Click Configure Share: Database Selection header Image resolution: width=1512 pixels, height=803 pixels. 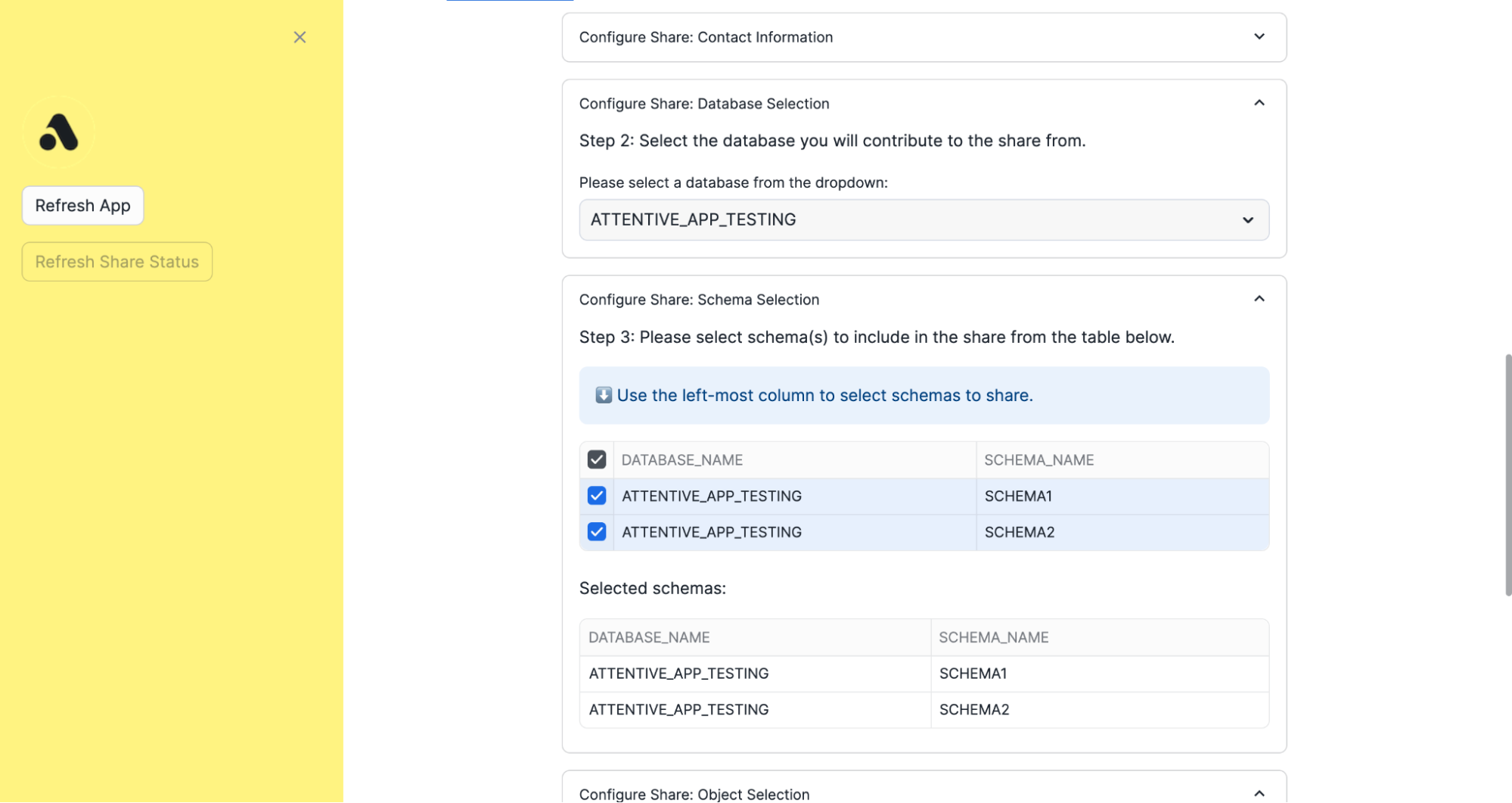(x=924, y=104)
